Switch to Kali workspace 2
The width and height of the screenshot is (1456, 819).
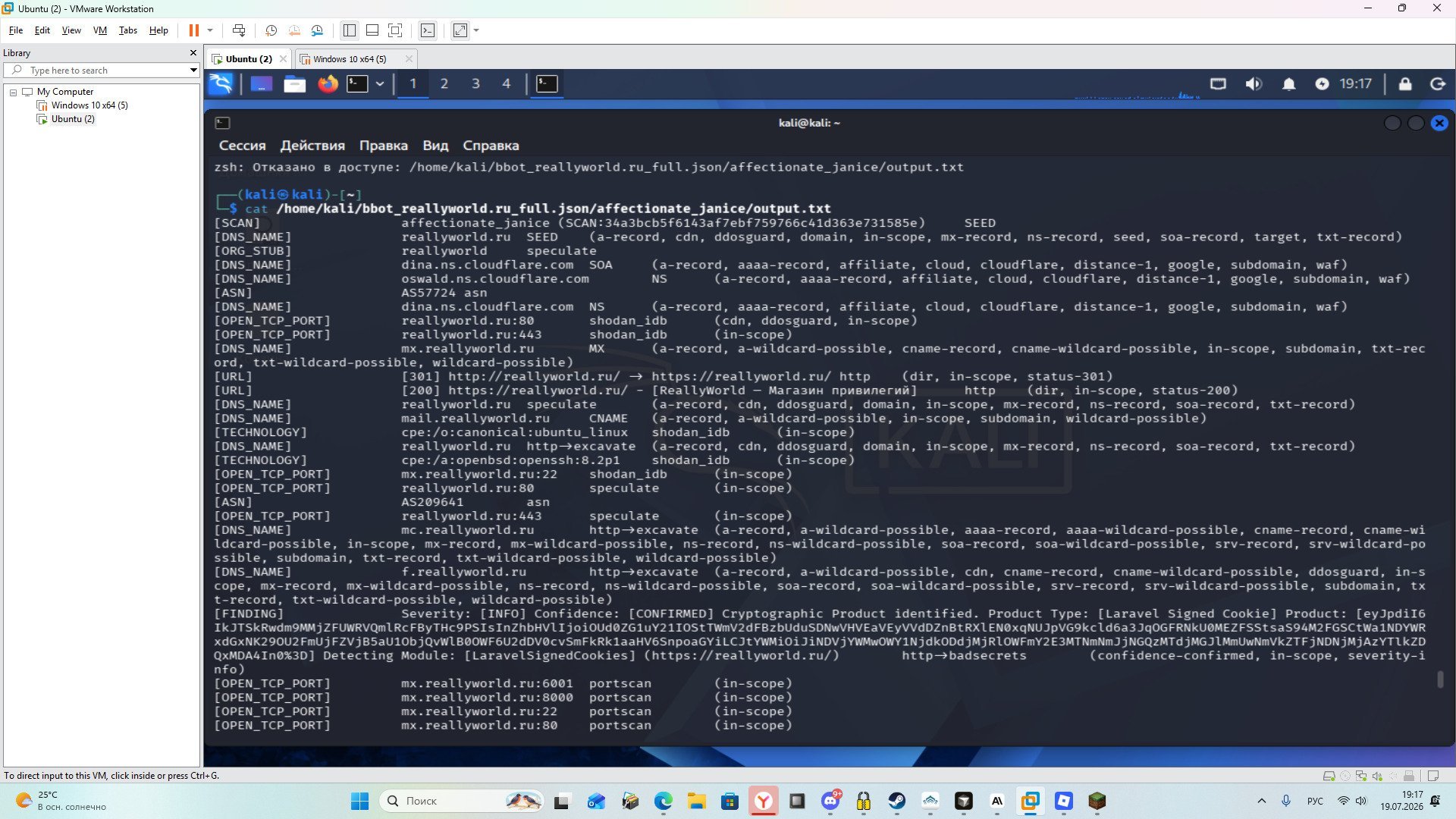[444, 83]
